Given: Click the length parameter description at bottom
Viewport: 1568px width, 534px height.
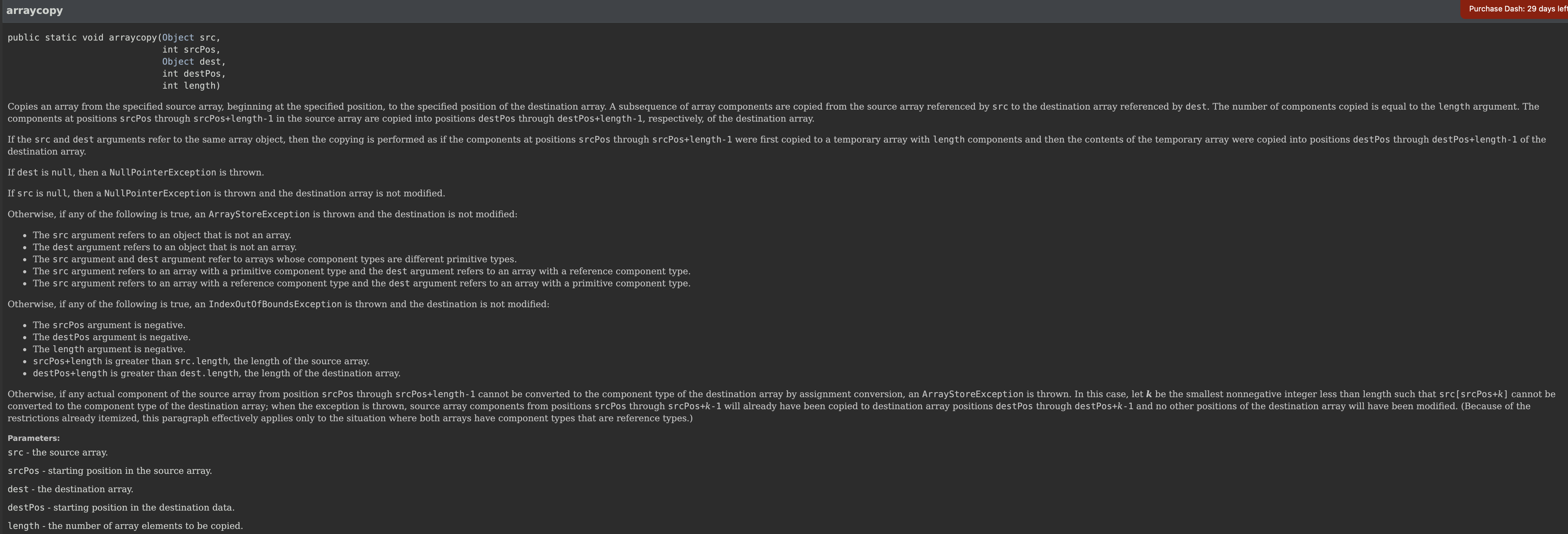Looking at the screenshot, I should pos(125,526).
